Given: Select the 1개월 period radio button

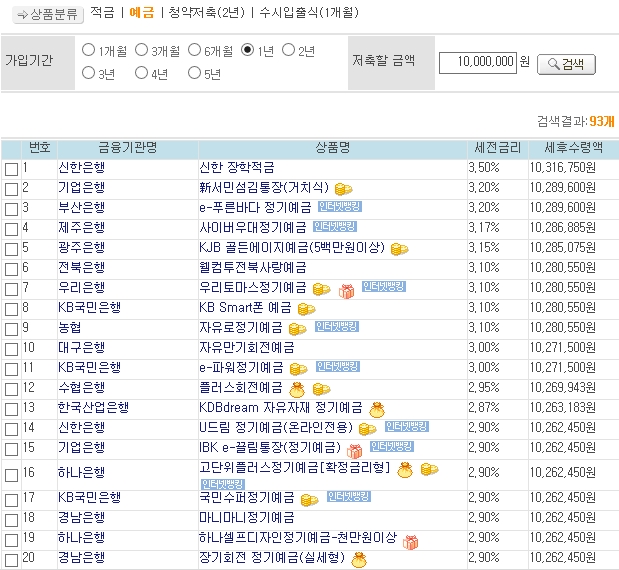Looking at the screenshot, I should tap(88, 50).
